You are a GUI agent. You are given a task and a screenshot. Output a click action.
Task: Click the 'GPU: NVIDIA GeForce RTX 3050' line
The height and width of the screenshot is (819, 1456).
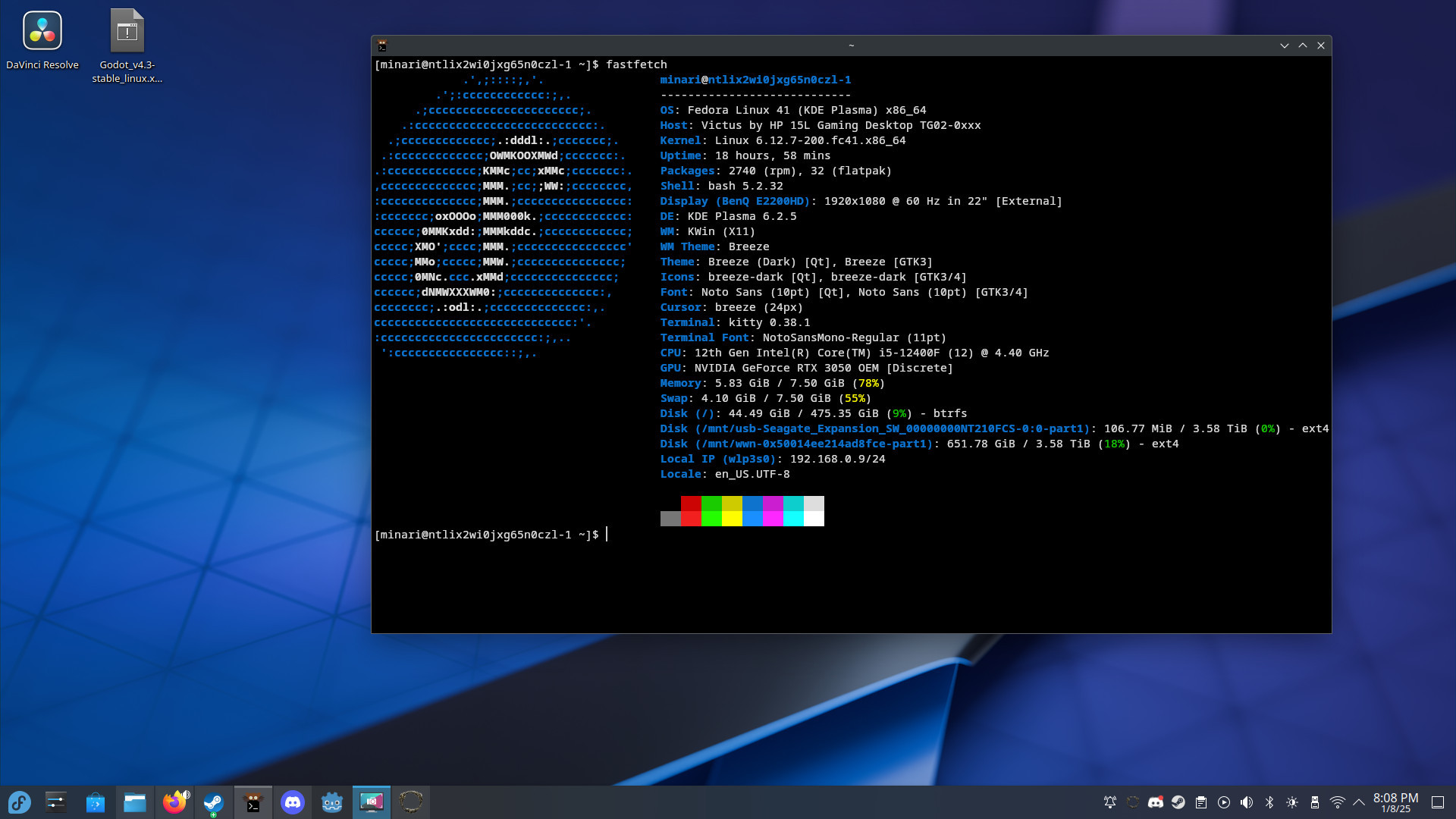pos(806,368)
